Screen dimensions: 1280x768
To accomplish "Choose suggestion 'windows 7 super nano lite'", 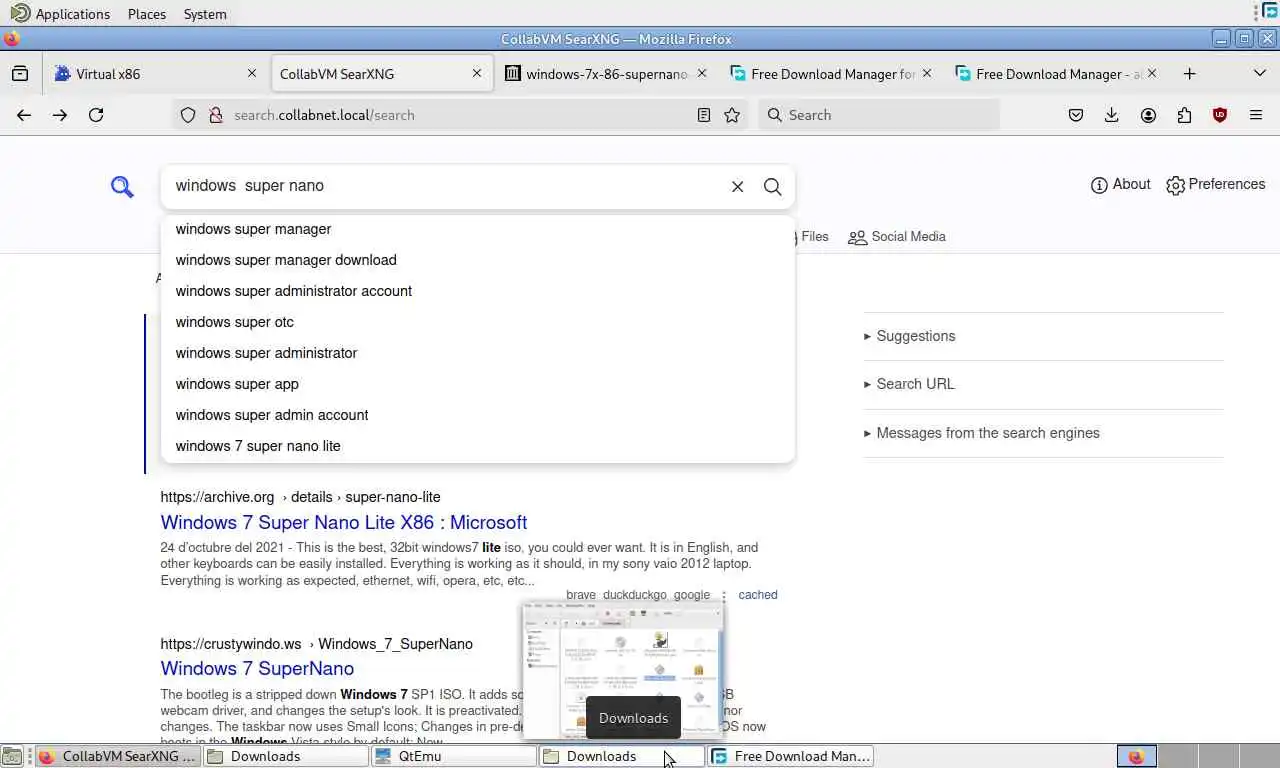I will click(477, 446).
